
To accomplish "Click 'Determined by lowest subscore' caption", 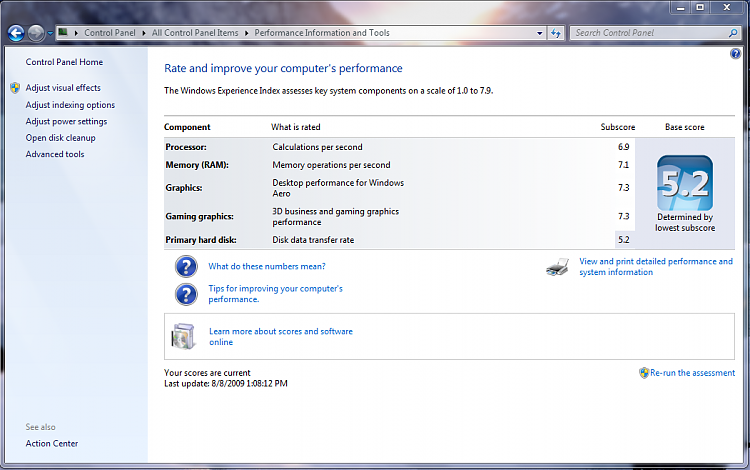I will (x=685, y=222).
